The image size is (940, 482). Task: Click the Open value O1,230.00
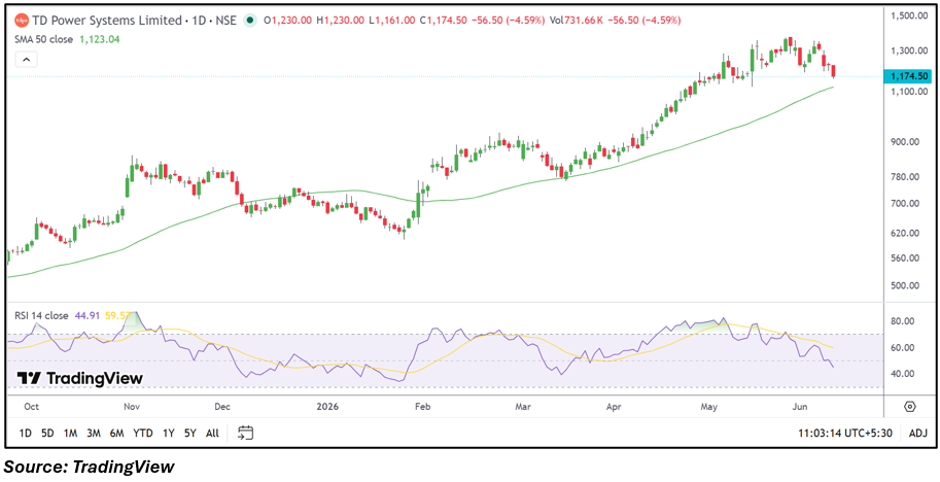(287, 21)
